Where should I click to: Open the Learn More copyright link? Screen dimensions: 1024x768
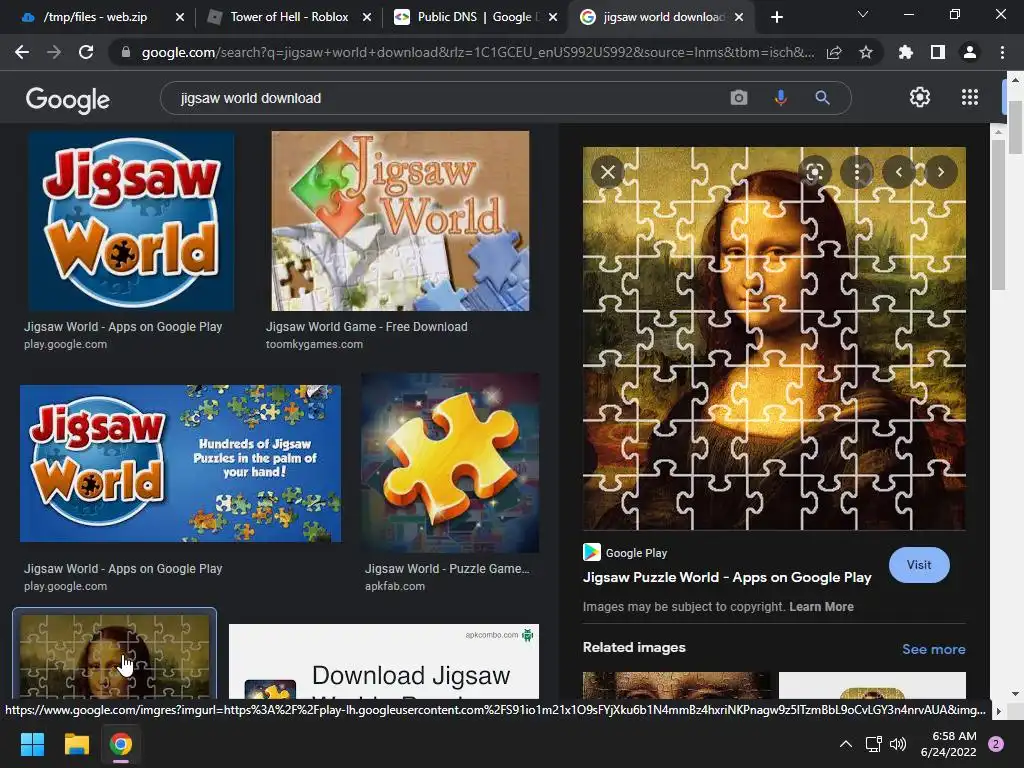coord(821,607)
